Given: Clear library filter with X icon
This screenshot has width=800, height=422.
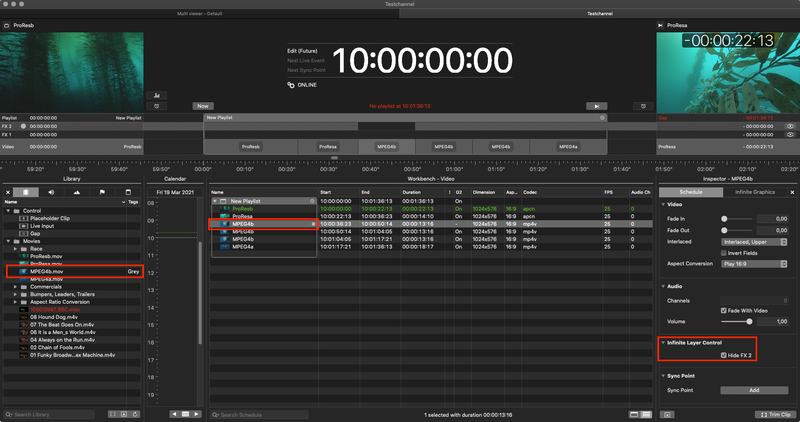Looking at the screenshot, I should 8,192.
